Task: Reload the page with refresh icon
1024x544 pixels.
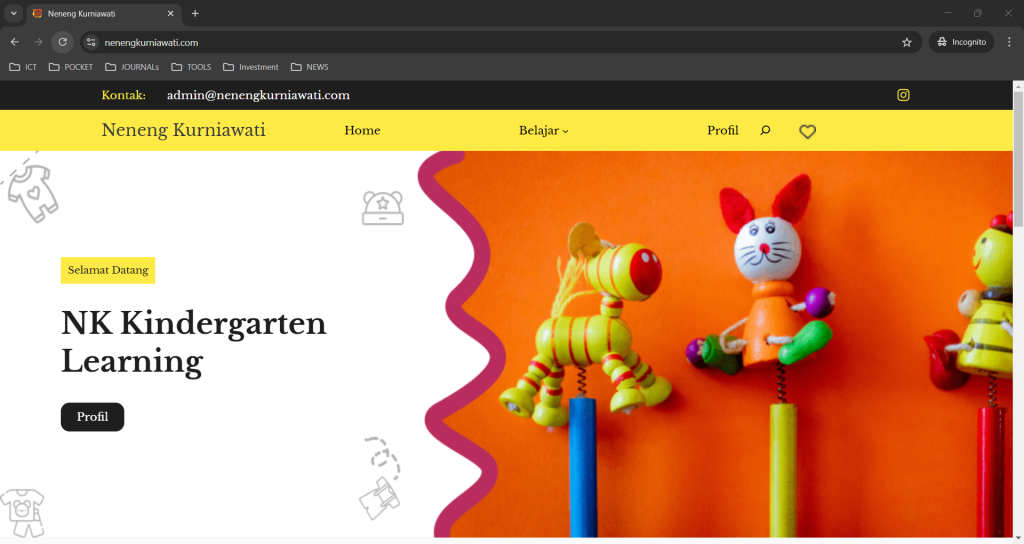Action: (63, 42)
